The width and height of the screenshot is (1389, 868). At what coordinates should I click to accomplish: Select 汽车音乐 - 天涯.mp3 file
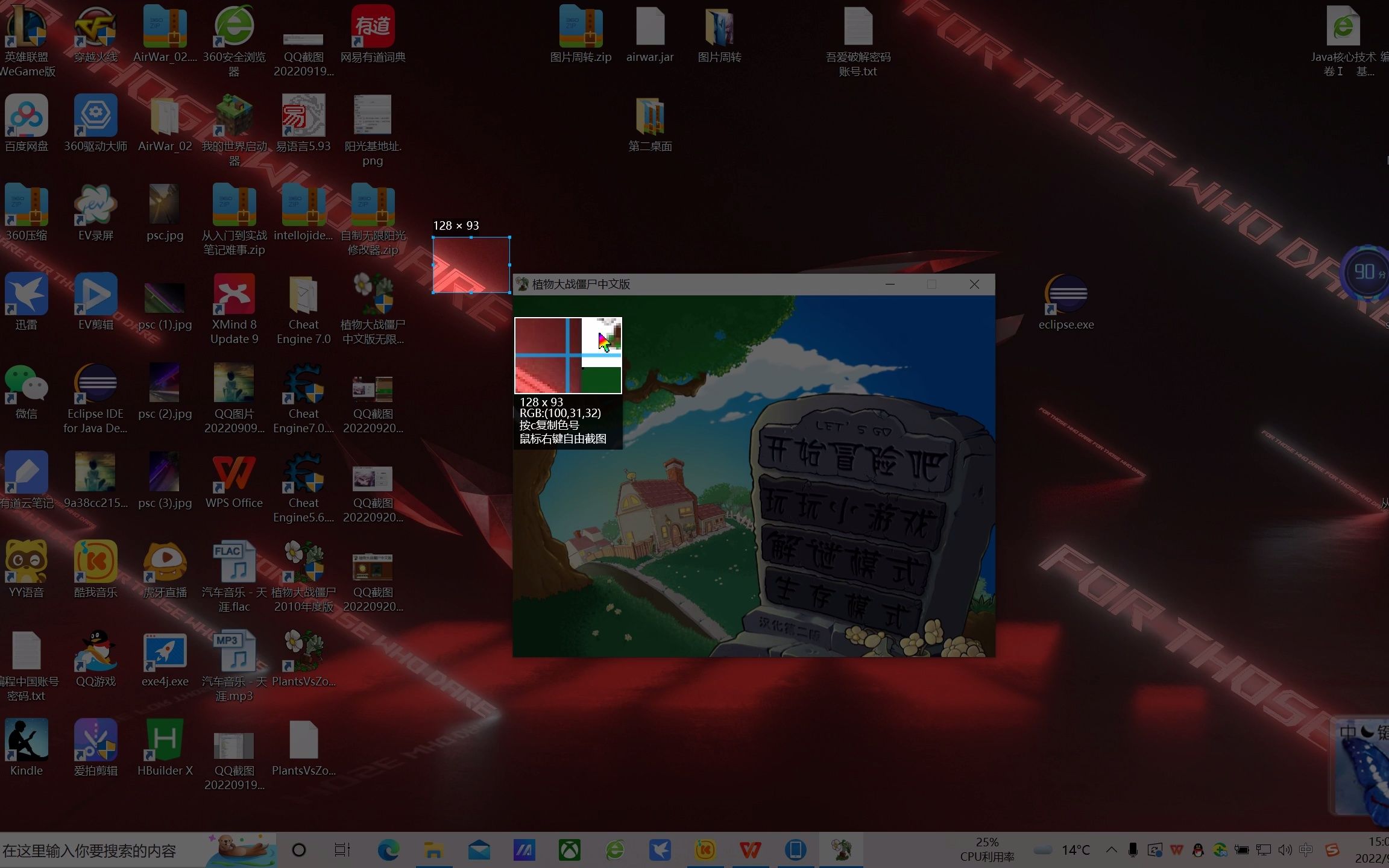point(234,664)
